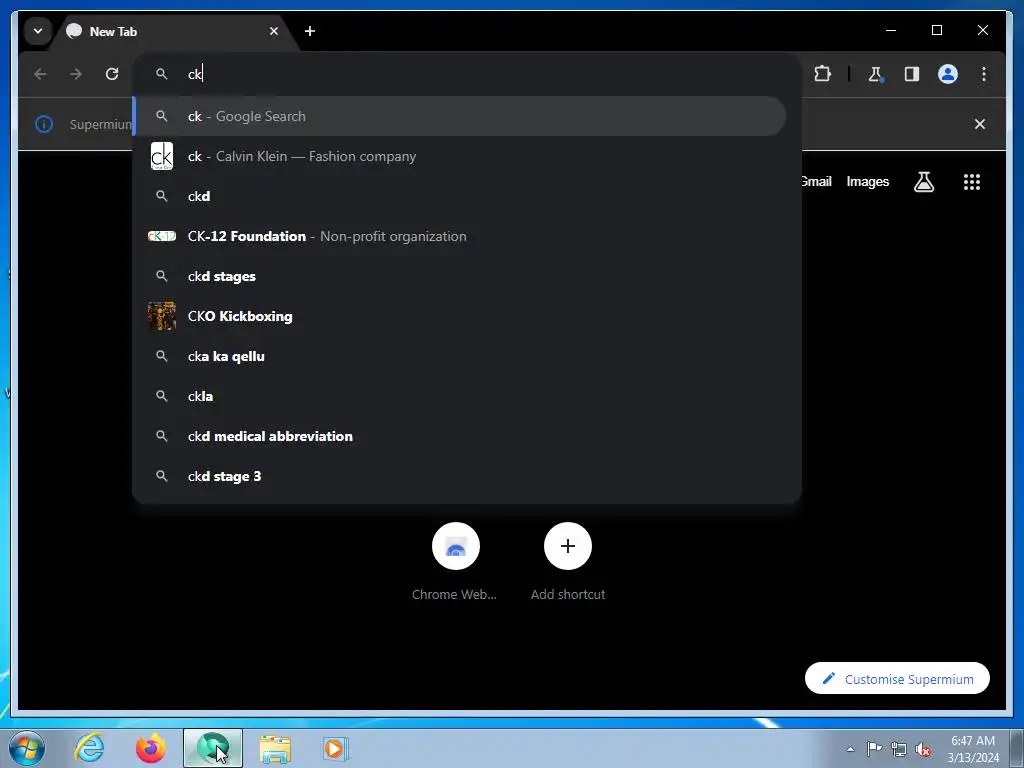The height and width of the screenshot is (768, 1024).
Task: Click the network tray icon
Action: (x=899, y=749)
